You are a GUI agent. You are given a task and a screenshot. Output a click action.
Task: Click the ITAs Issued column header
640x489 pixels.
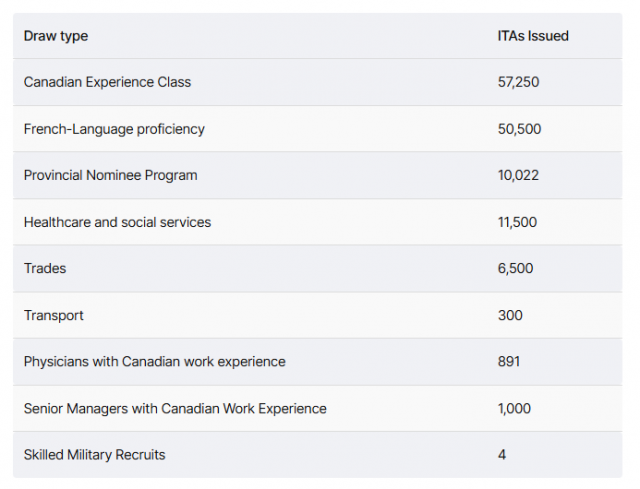tap(533, 36)
